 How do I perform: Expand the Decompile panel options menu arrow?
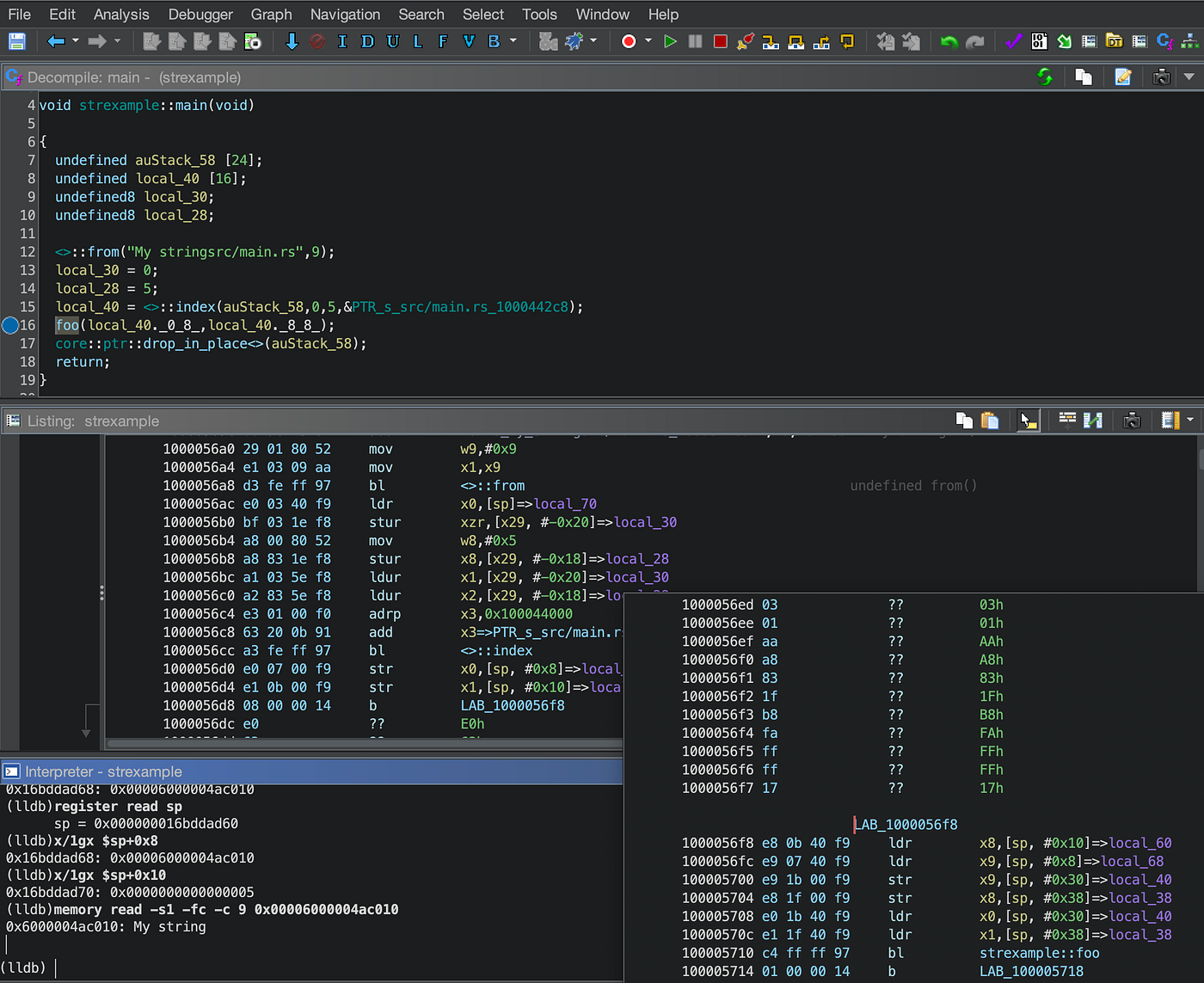1189,77
